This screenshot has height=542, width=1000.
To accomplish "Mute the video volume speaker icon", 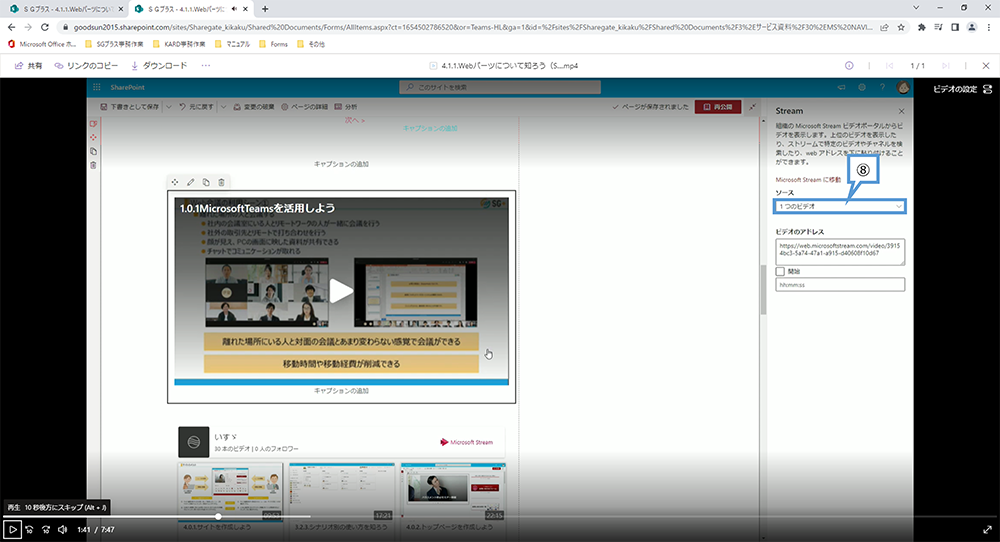I will coord(62,529).
